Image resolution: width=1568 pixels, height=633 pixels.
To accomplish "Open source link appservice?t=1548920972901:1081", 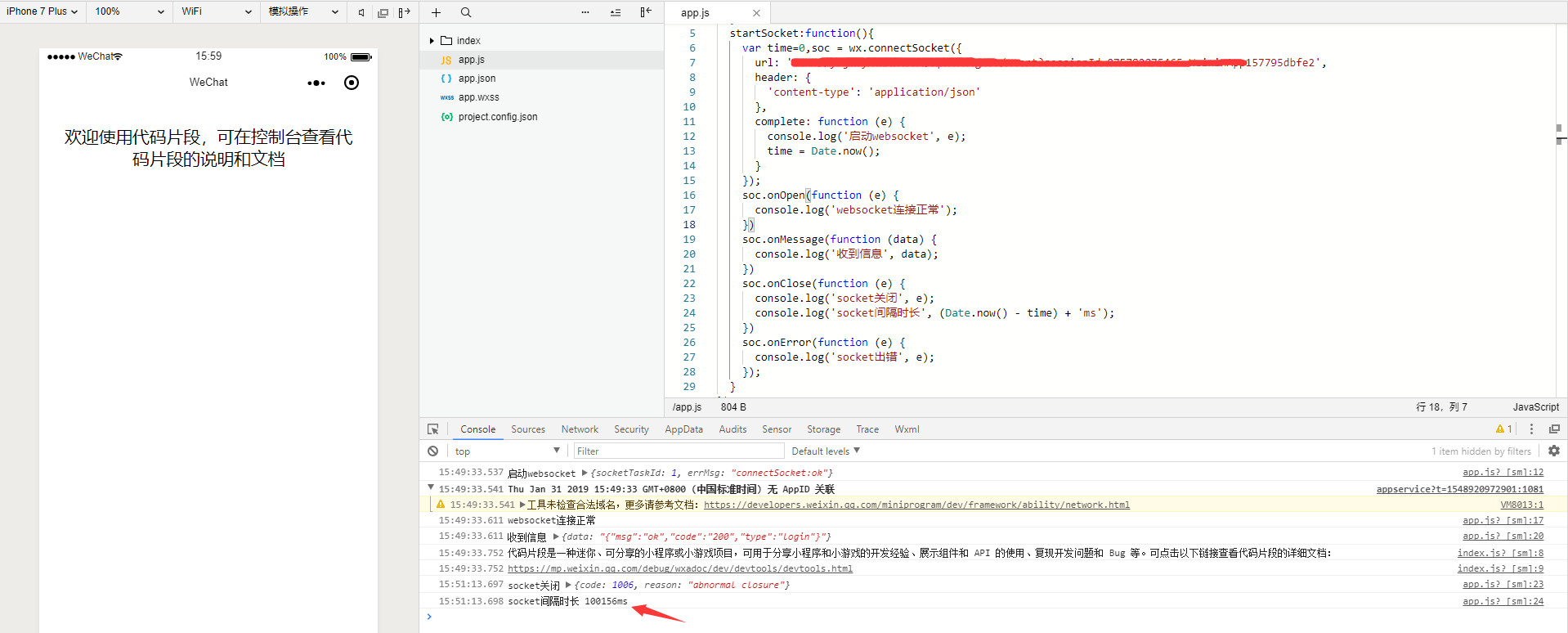I will point(1460,489).
